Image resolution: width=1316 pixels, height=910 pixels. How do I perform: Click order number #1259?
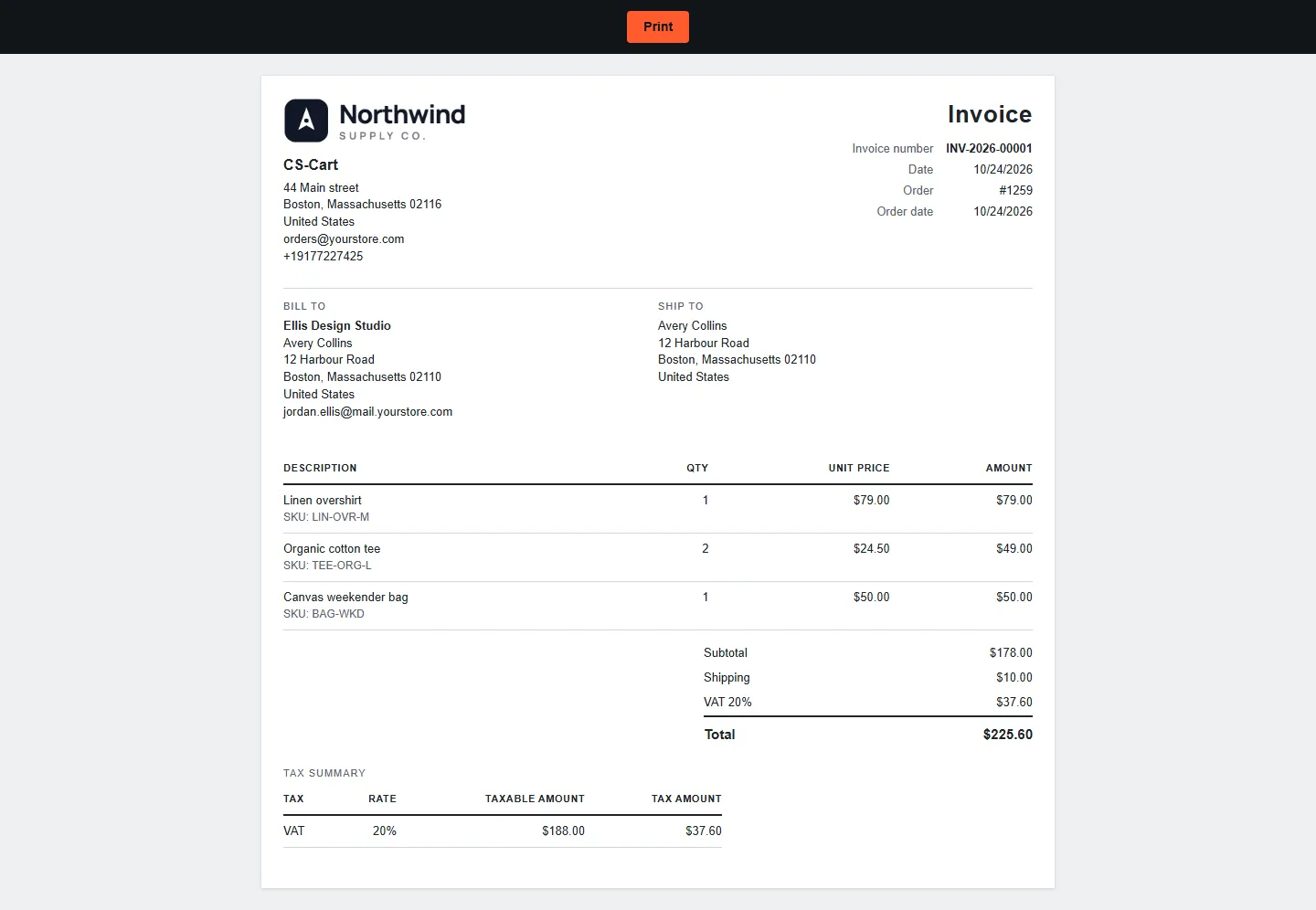[x=1015, y=190]
